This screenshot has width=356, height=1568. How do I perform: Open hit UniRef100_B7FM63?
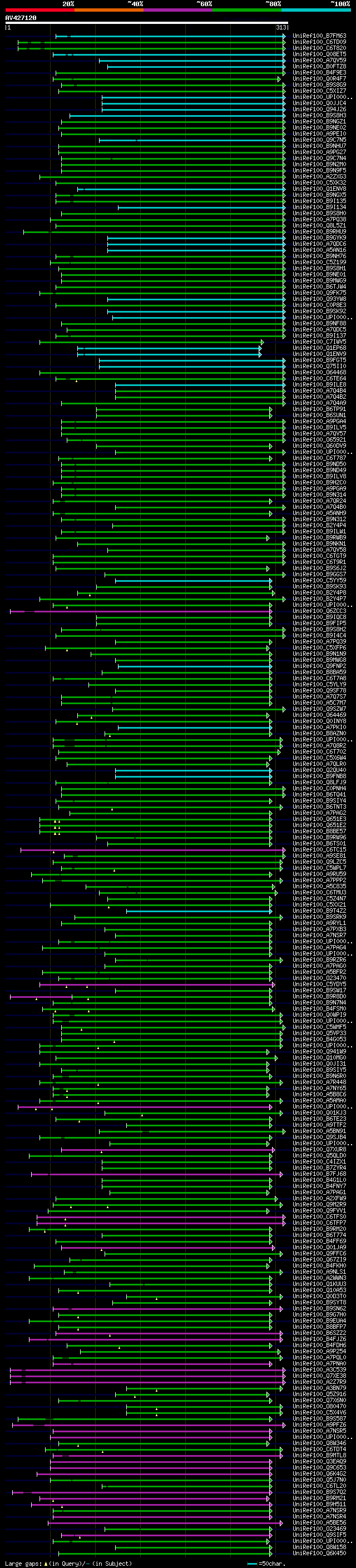point(319,36)
